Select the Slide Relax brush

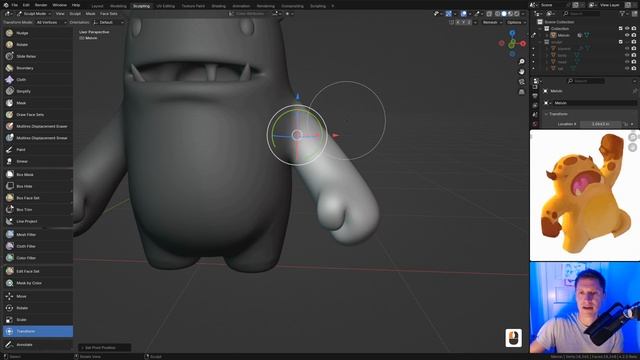coord(38,56)
